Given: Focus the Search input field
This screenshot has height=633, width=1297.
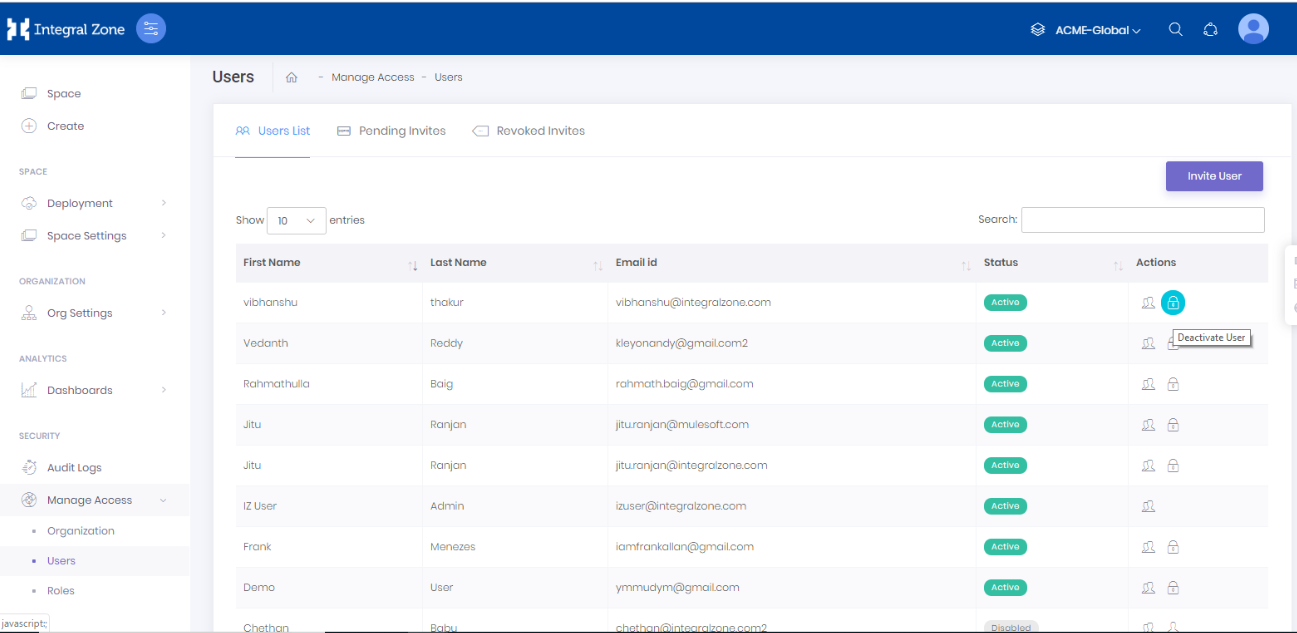Looking at the screenshot, I should tap(1142, 220).
